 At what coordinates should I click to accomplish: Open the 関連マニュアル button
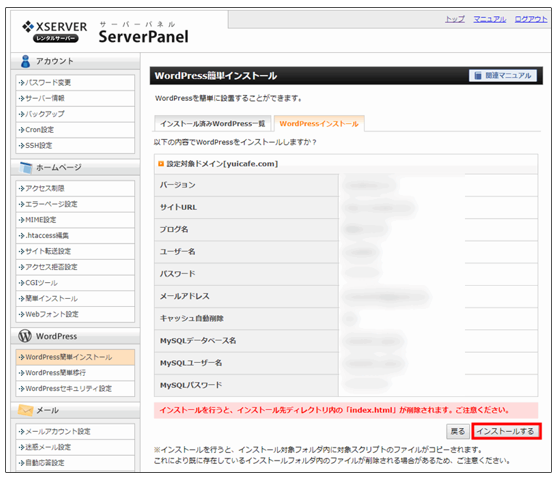503,75
